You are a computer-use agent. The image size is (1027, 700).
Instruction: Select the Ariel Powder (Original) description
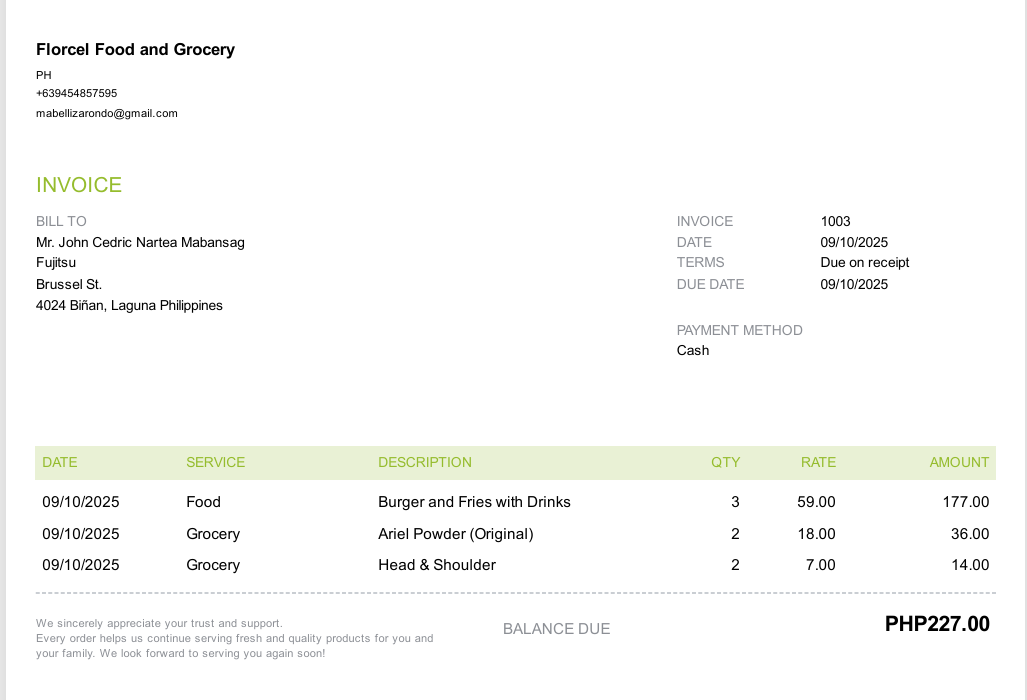(455, 534)
